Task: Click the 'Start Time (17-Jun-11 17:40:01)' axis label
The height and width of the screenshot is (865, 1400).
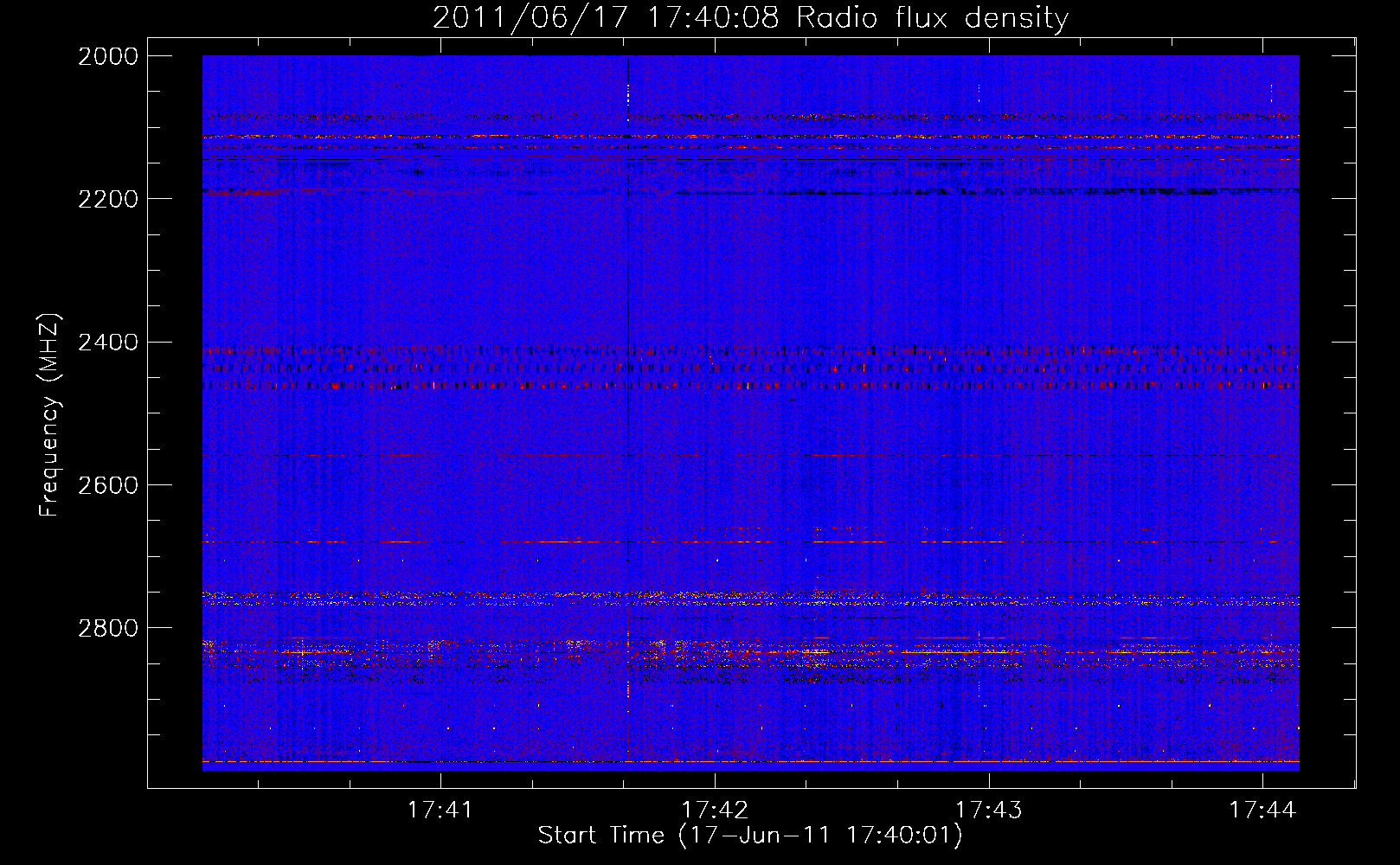Action: [x=750, y=836]
